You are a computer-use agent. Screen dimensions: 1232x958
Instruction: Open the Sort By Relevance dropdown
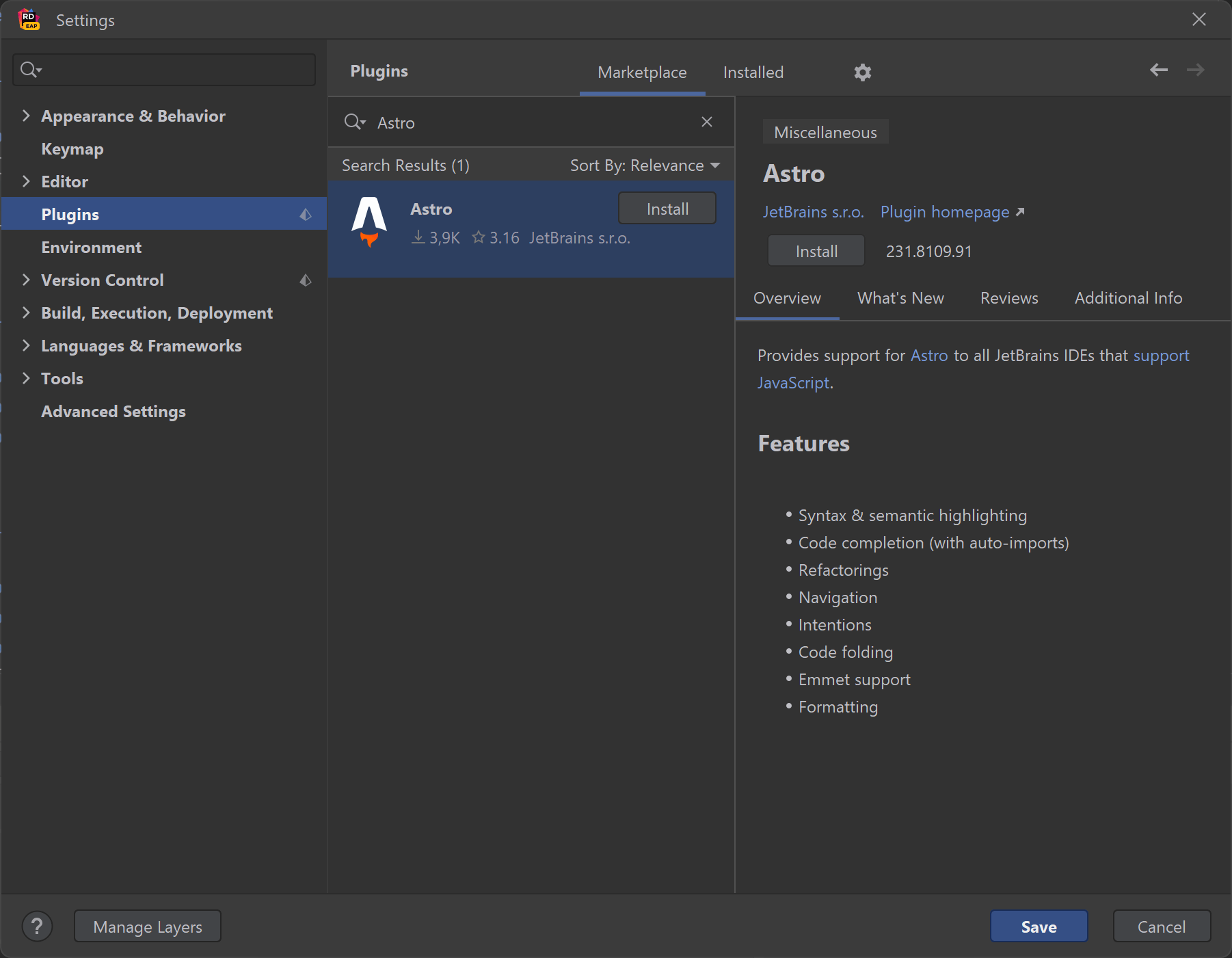pos(645,165)
